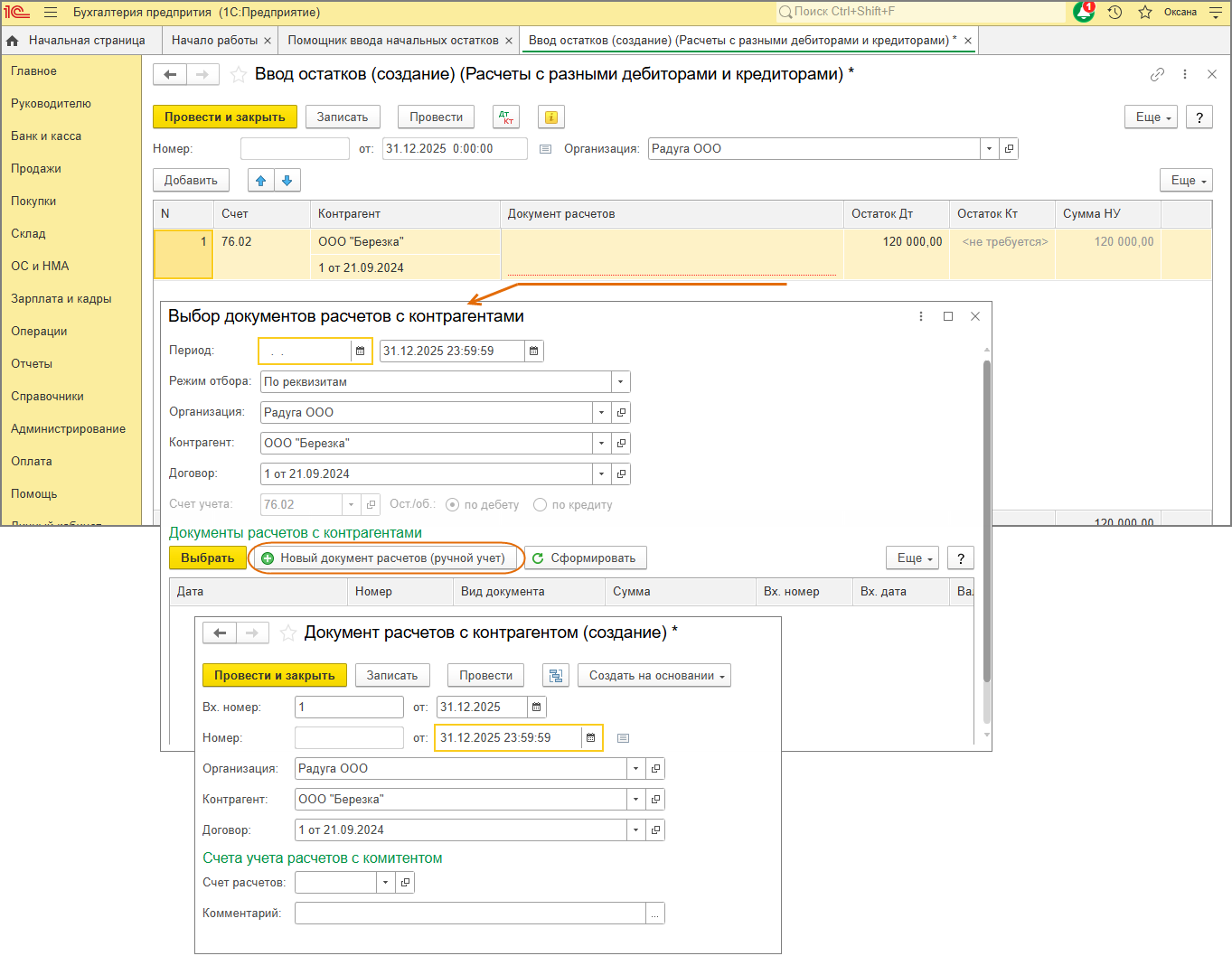1232x956 pixels.
Task: Get link to the Ввод остатков document
Action: tap(1157, 74)
